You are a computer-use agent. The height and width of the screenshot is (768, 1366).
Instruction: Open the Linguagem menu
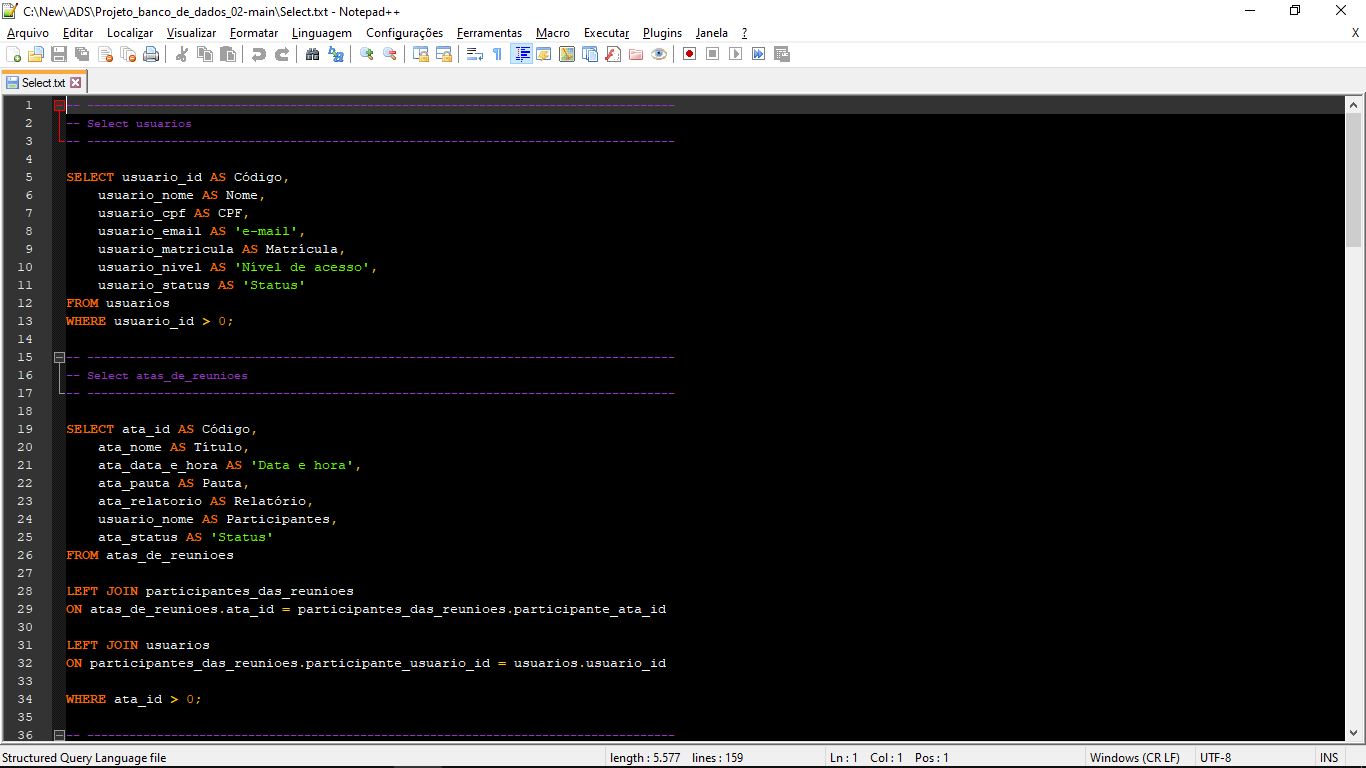[321, 33]
